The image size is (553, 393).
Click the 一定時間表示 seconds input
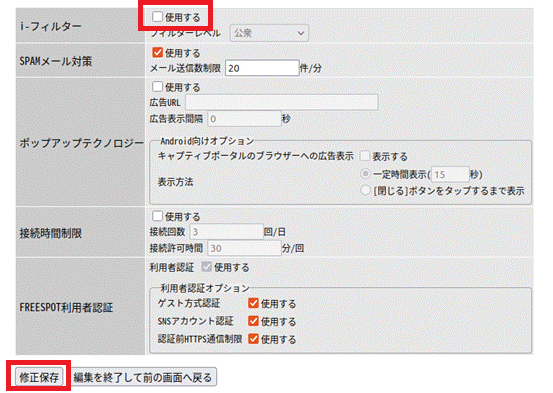(x=450, y=174)
